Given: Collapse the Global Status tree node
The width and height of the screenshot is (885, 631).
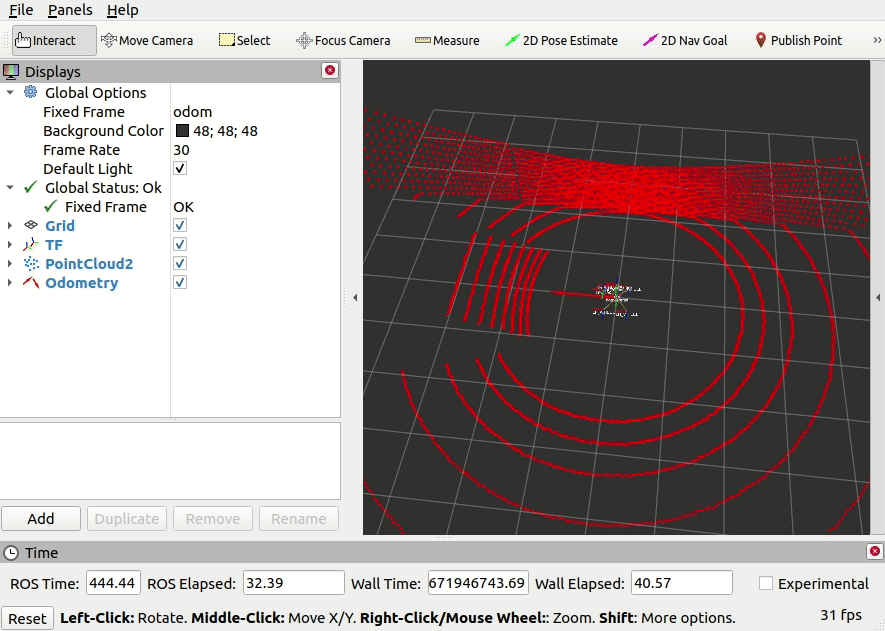Looking at the screenshot, I should [10, 187].
